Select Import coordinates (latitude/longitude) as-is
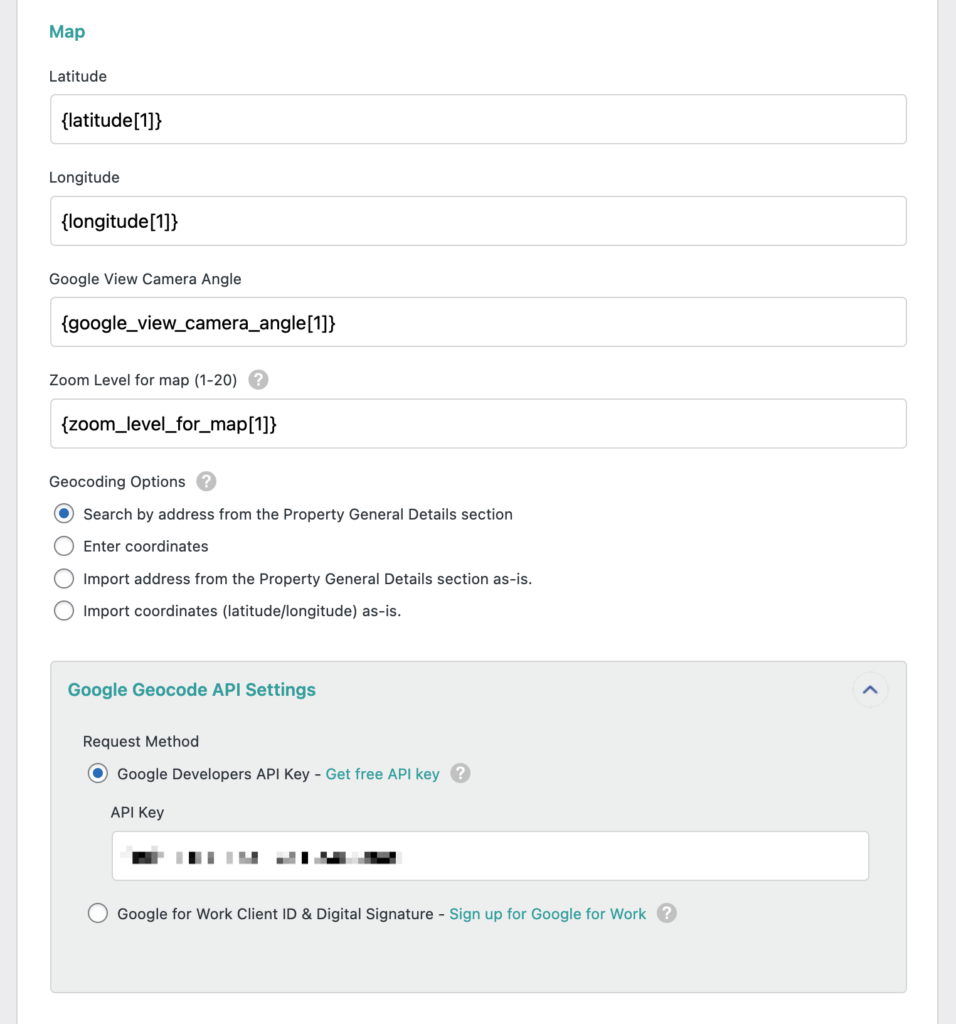The height and width of the screenshot is (1024, 956). coord(64,610)
